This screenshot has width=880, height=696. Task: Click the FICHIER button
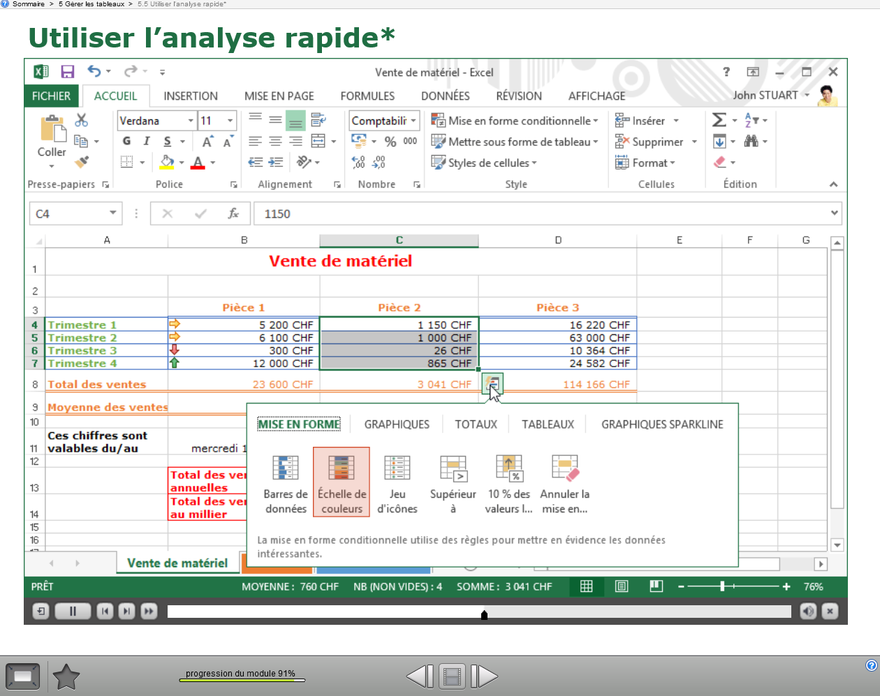(x=51, y=96)
